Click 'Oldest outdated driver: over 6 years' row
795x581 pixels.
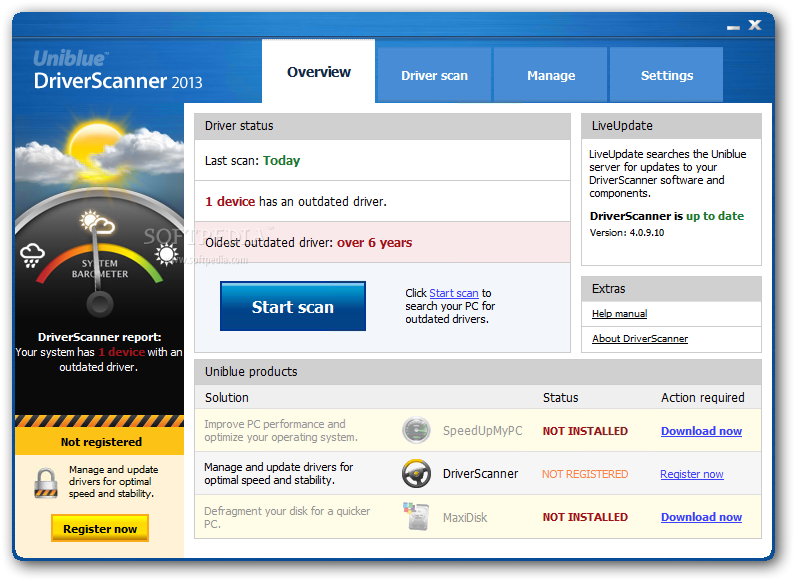382,243
